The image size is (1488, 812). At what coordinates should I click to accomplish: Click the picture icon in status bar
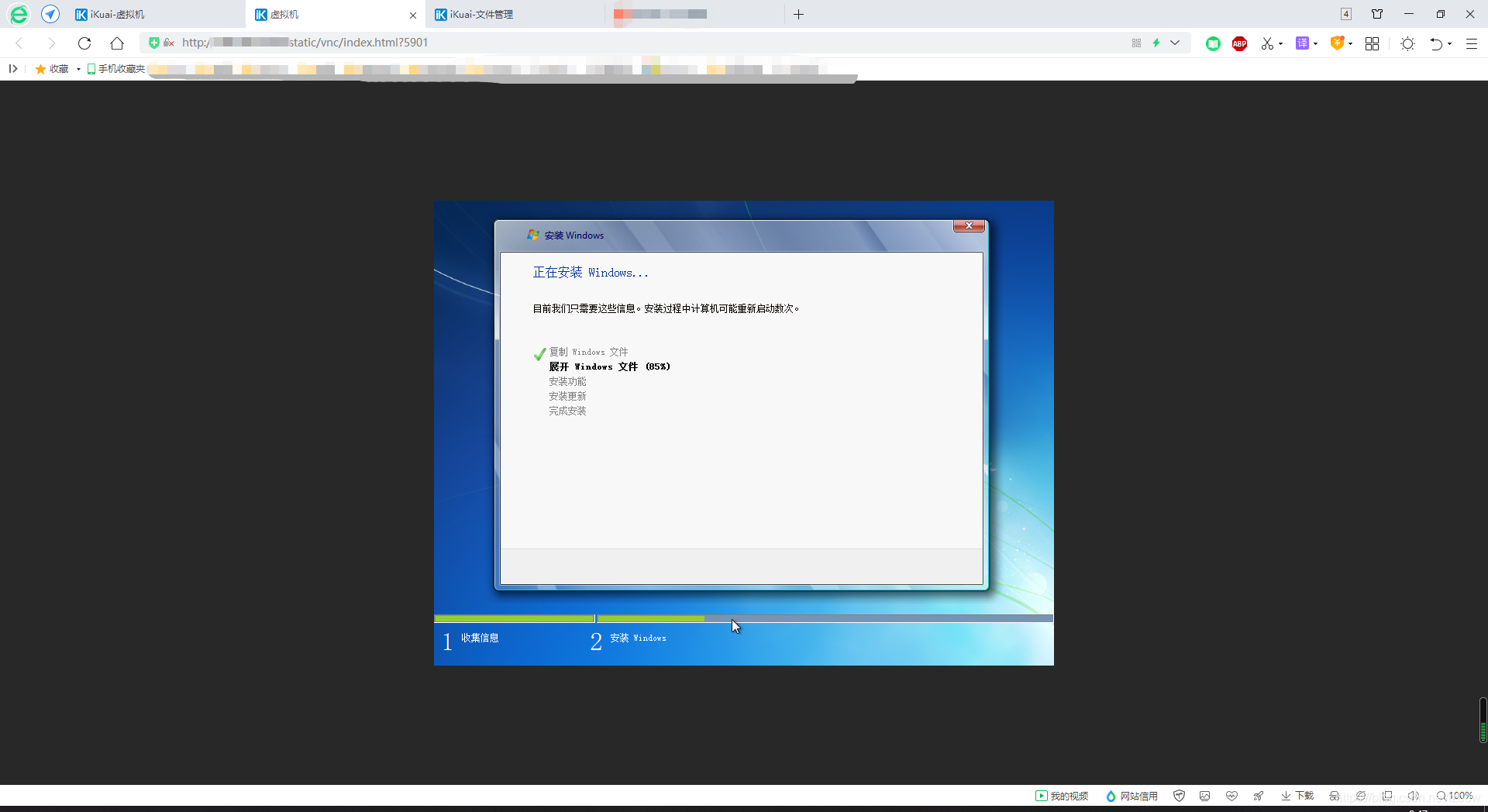coord(1204,796)
